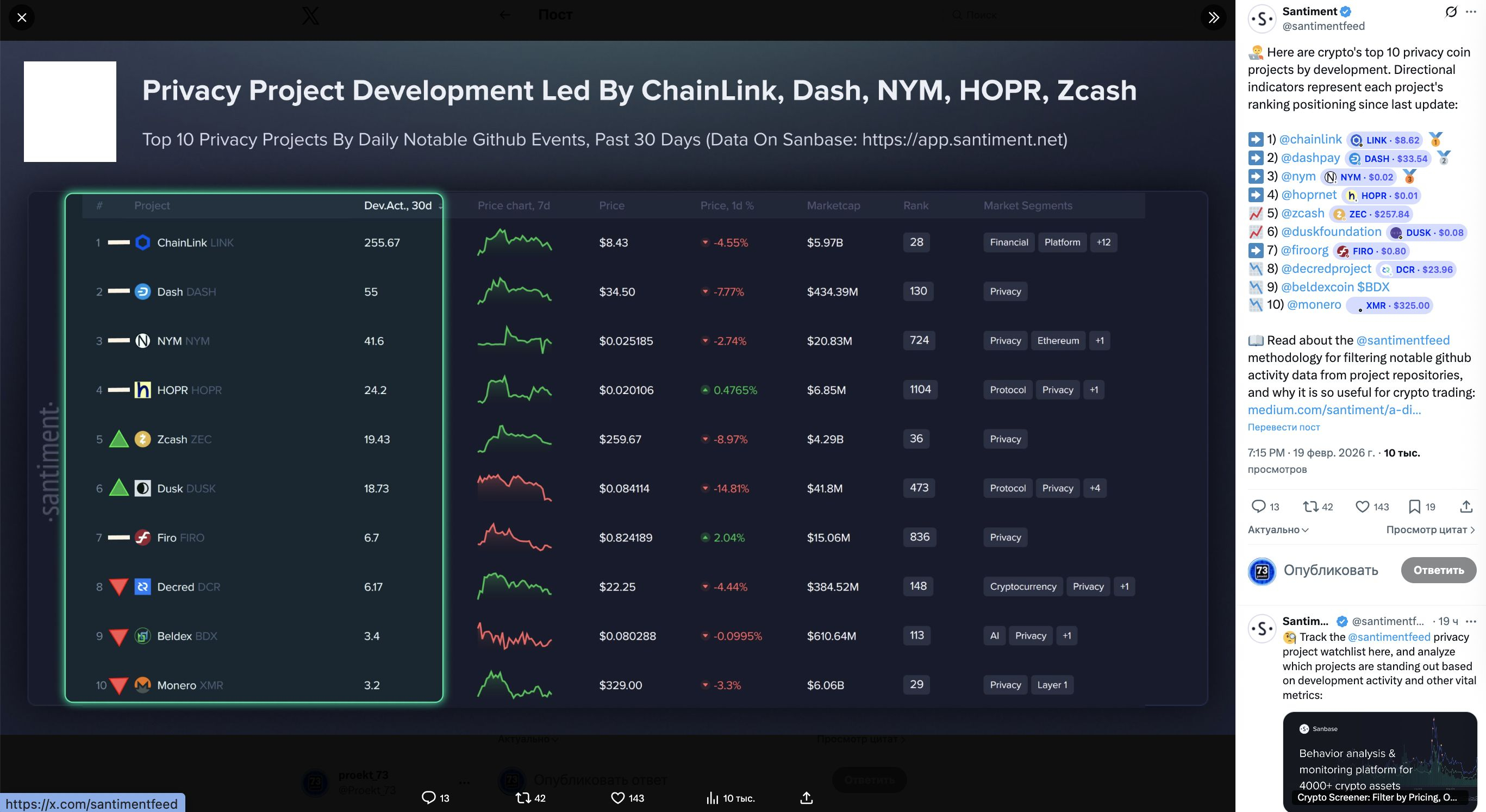Screen dimensions: 1486x812
Task: Open the medium.com/santiment article link
Action: pos(1334,409)
